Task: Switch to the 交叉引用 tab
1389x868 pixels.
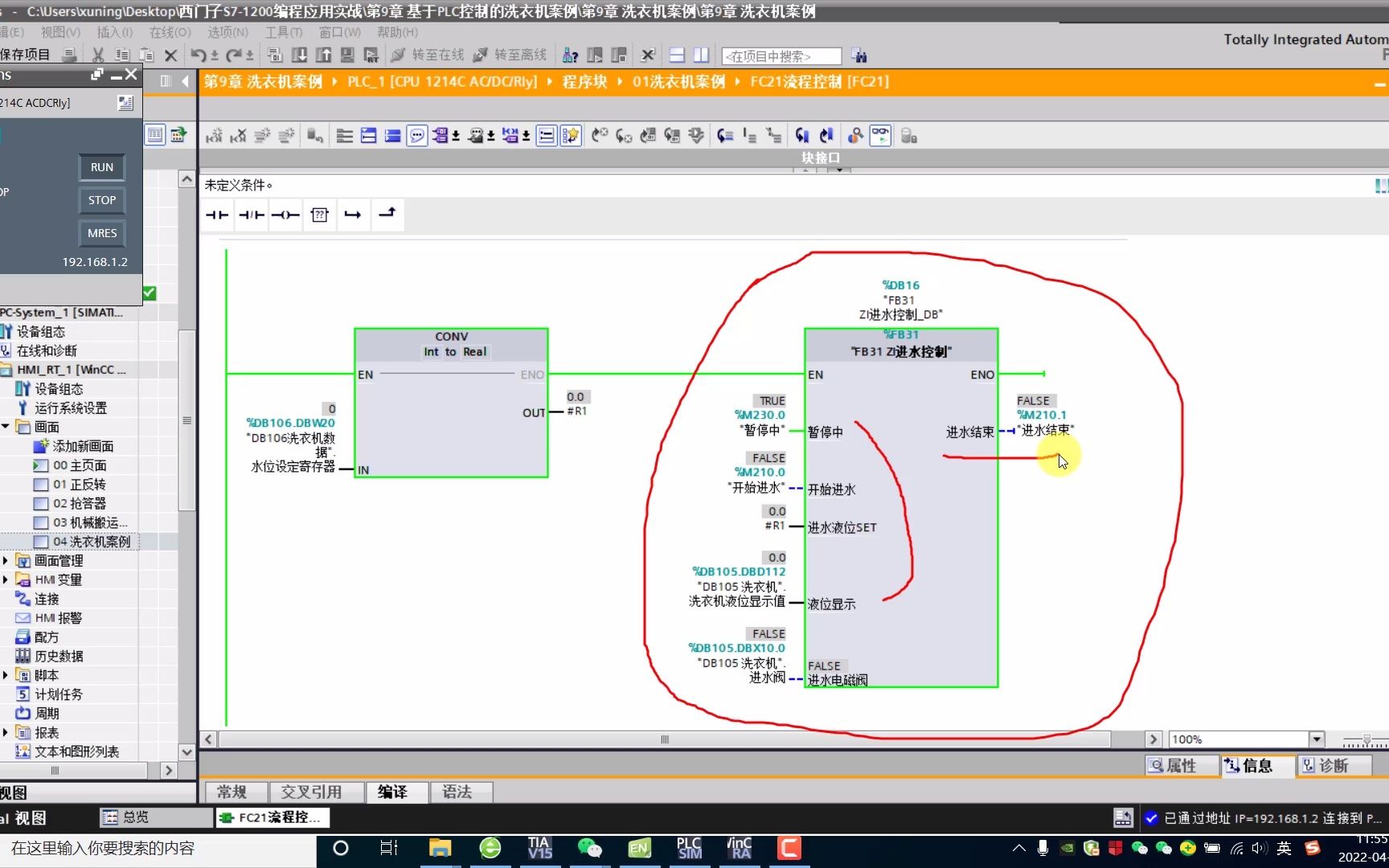Action: (311, 792)
